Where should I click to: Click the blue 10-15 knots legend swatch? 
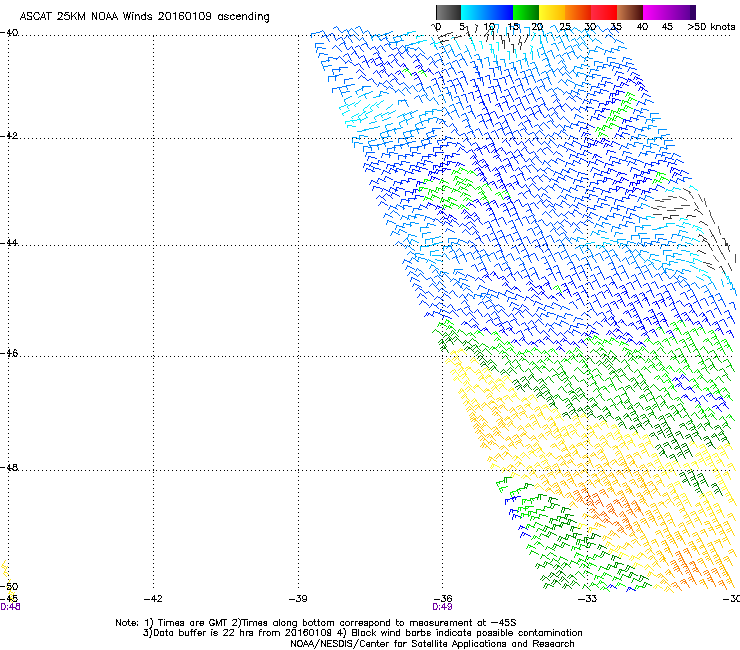tap(500, 12)
